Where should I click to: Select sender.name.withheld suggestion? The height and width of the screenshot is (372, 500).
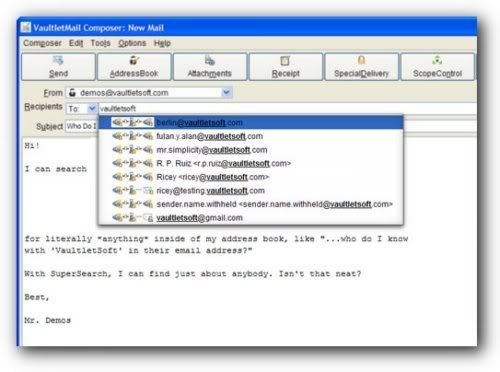pyautogui.click(x=251, y=204)
